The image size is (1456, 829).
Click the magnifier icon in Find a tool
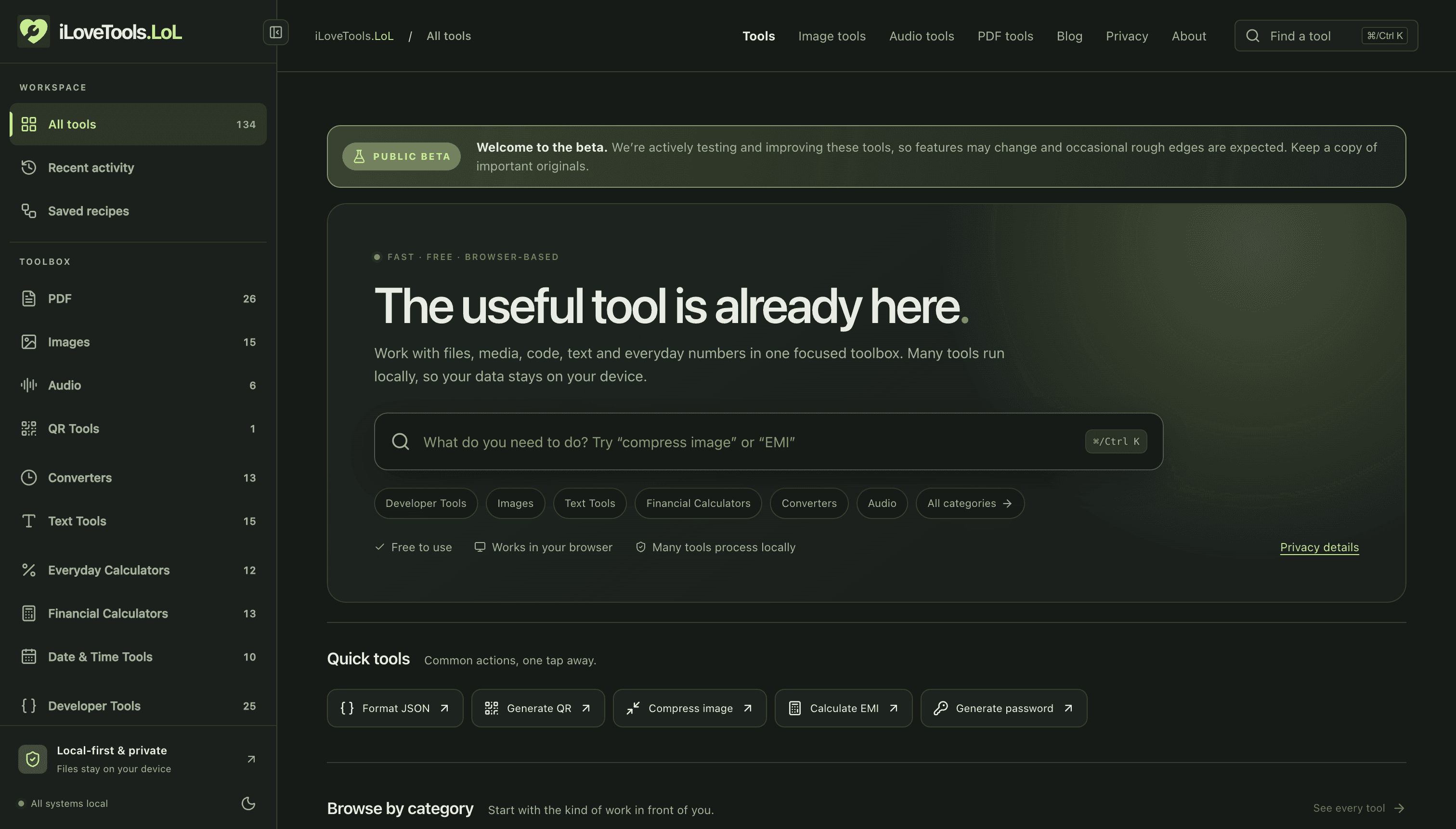click(x=1253, y=36)
